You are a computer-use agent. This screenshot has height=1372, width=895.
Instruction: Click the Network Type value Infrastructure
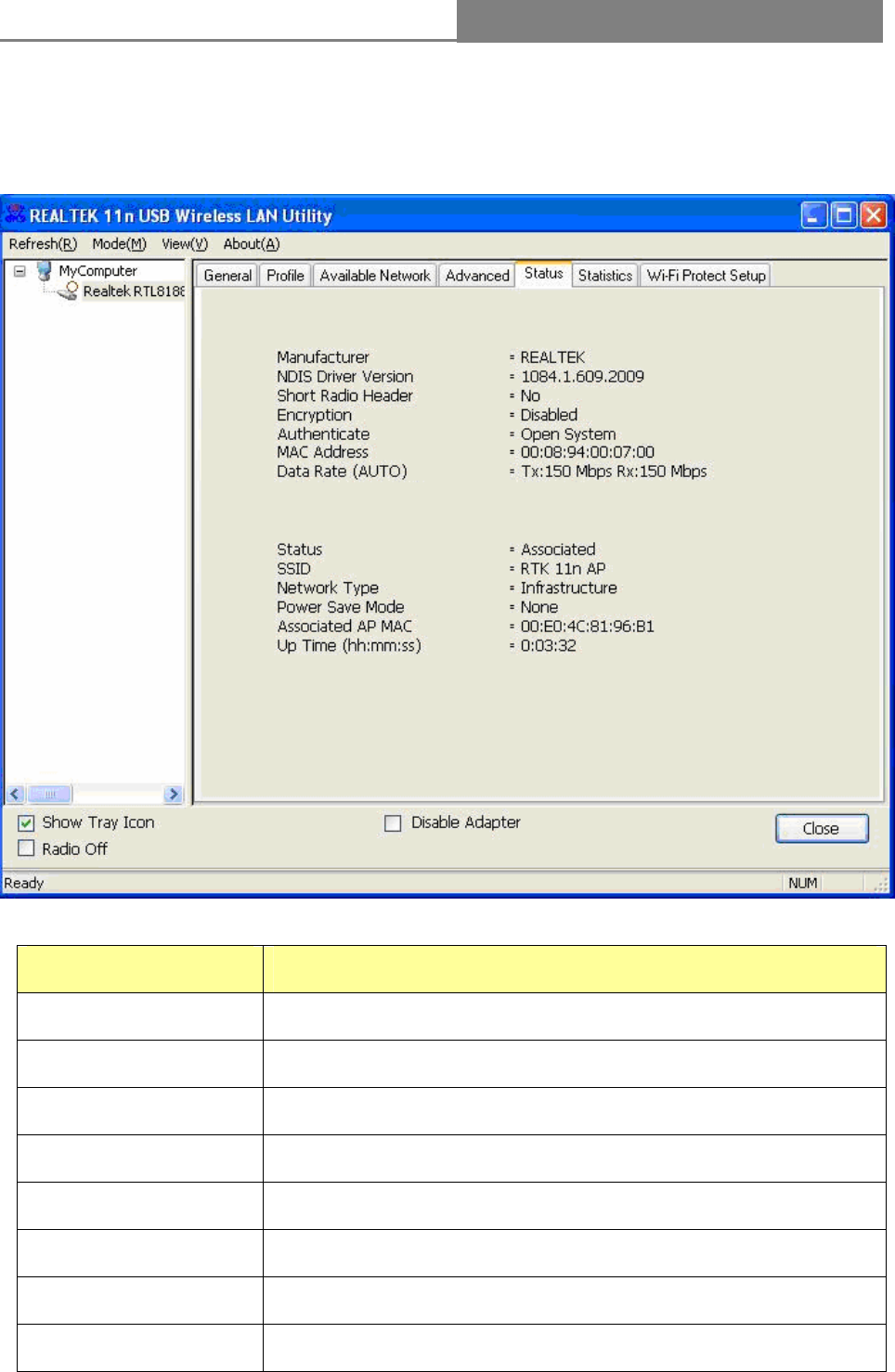coord(568,589)
